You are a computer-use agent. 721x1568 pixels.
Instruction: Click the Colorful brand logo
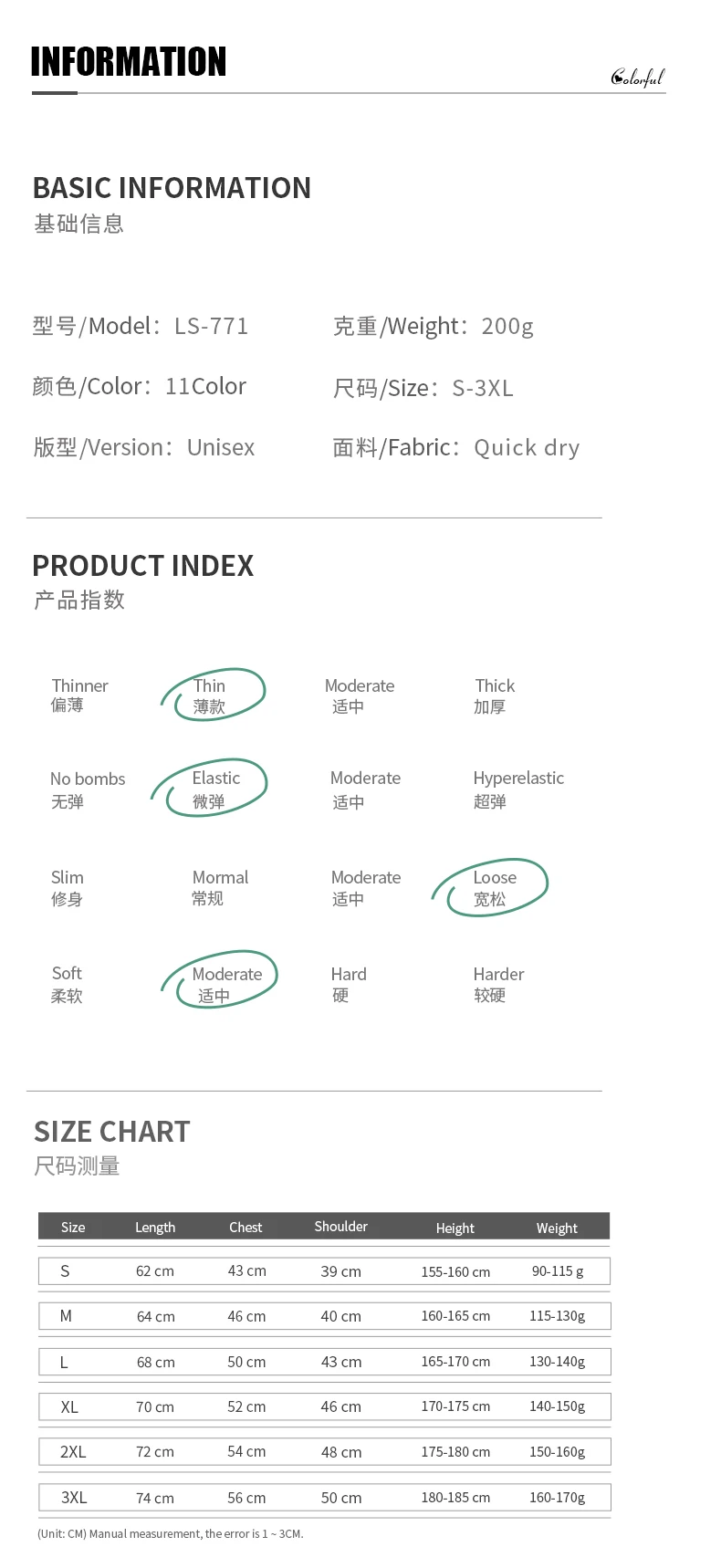(x=637, y=78)
